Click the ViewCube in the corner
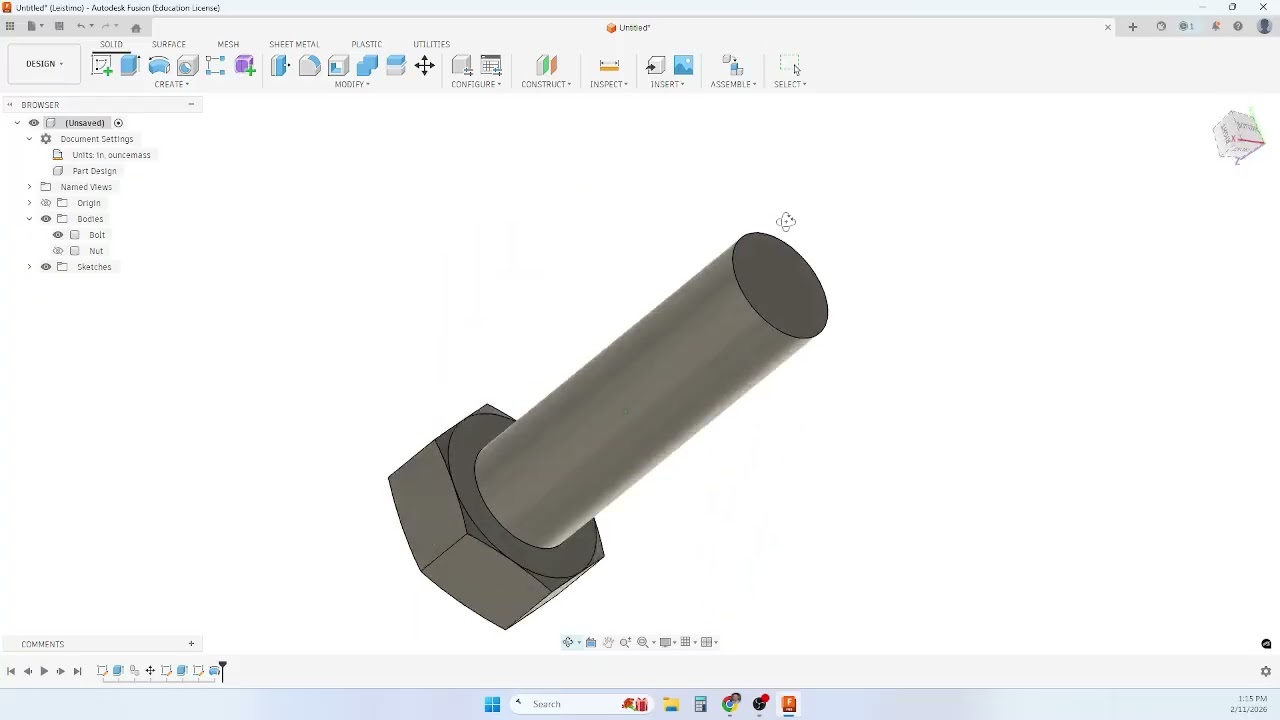 [1239, 136]
